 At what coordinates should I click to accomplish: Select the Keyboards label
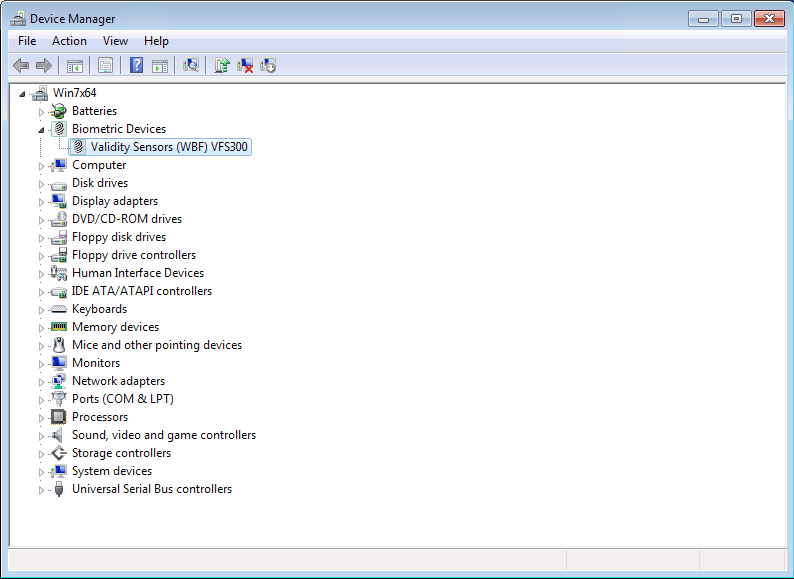[x=99, y=309]
